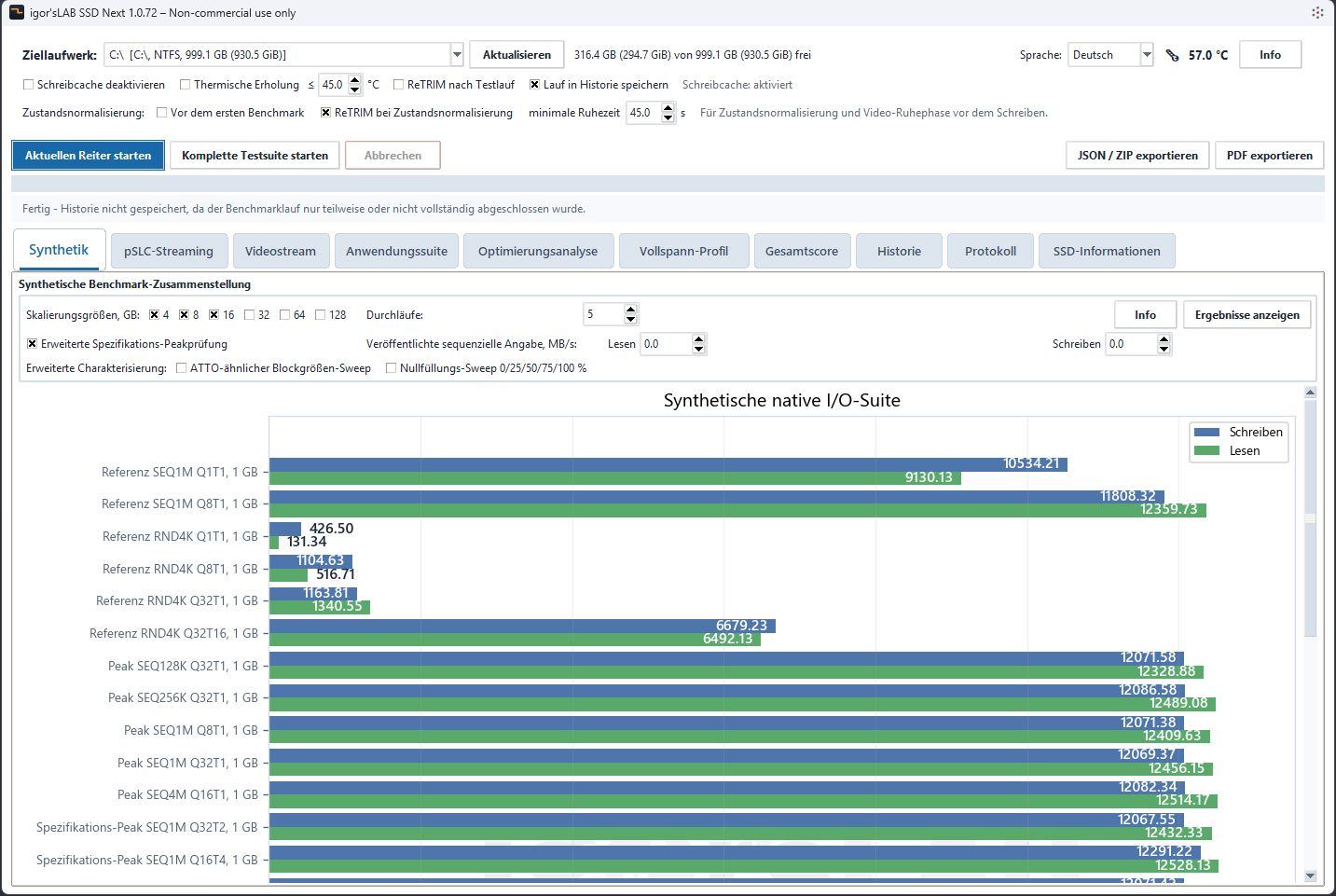Expand the Ziellaufwerk drive dropdown
1336x896 pixels.
pyautogui.click(x=457, y=55)
